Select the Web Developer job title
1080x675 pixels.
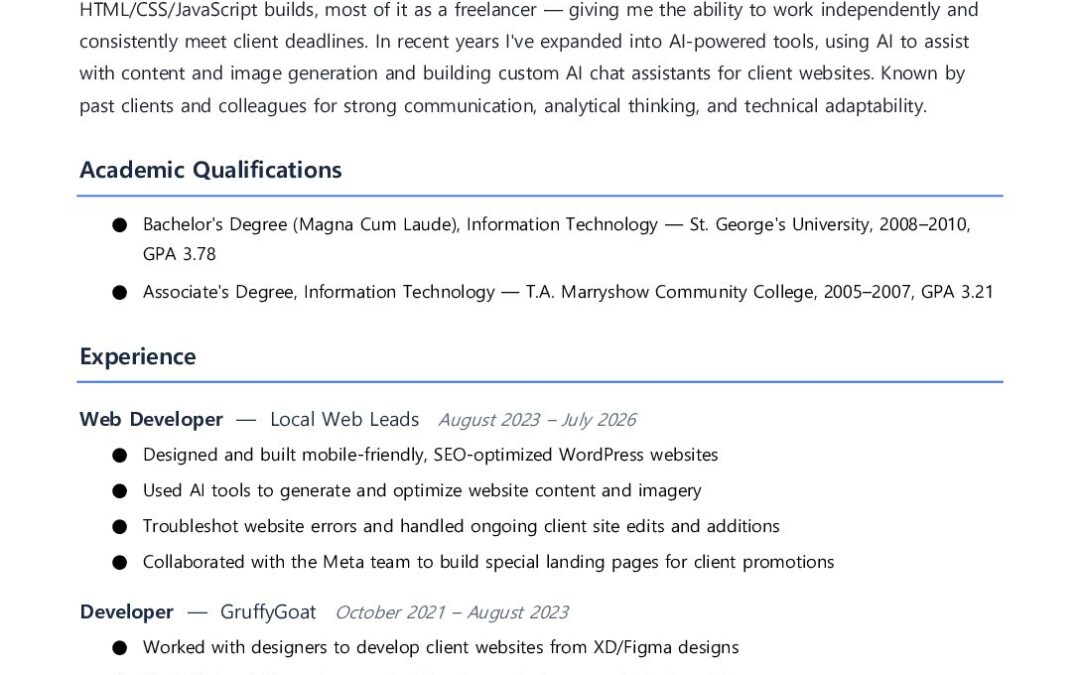pos(151,419)
